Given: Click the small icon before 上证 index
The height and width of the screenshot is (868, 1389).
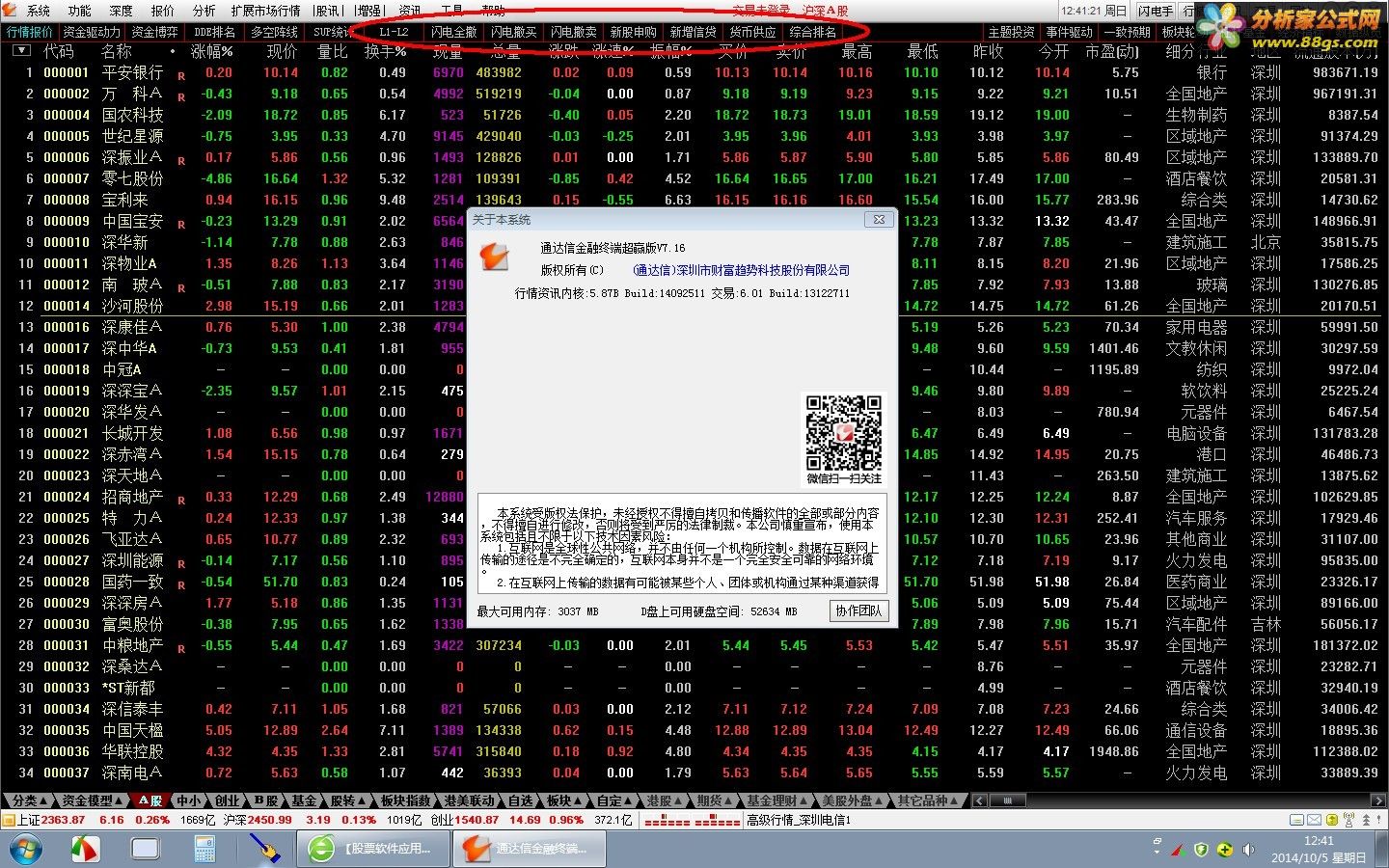Looking at the screenshot, I should pos(9,820).
